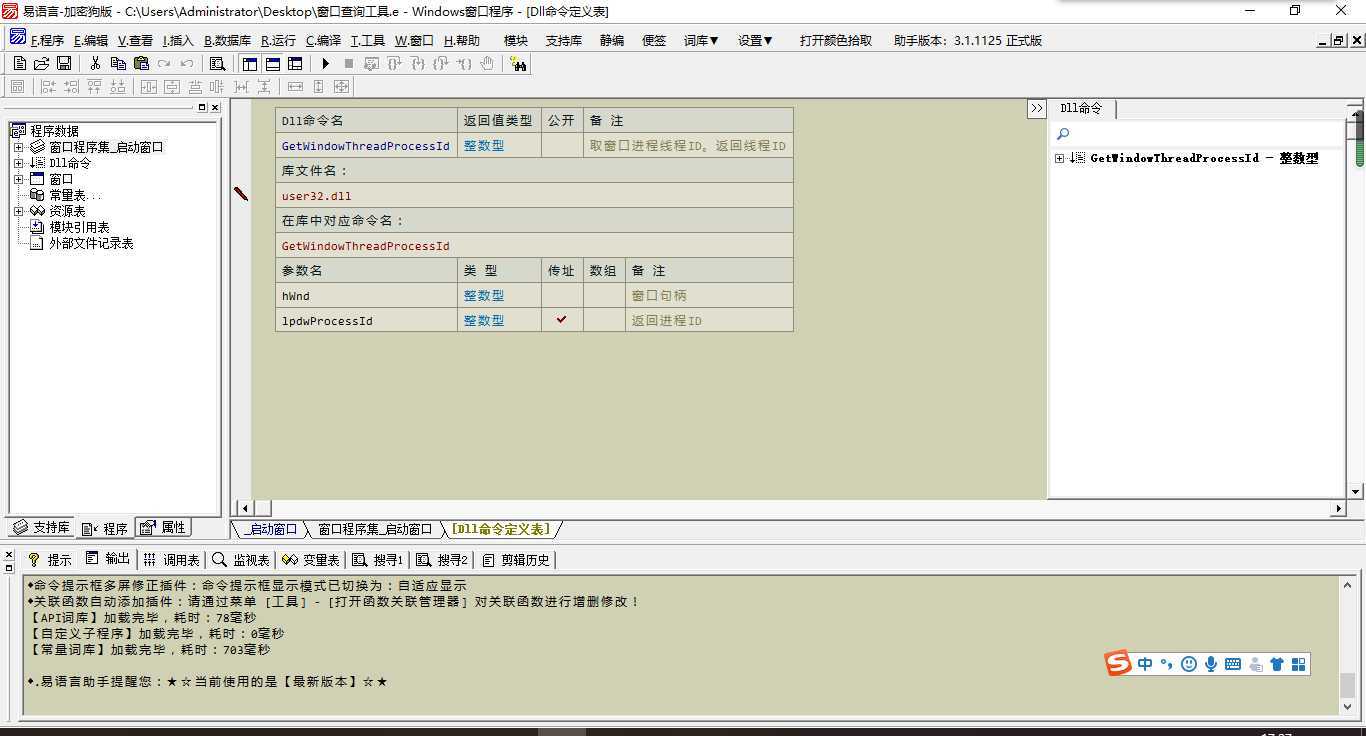Expand the Dll命令 tree node
This screenshot has height=736, width=1366.
[18, 163]
